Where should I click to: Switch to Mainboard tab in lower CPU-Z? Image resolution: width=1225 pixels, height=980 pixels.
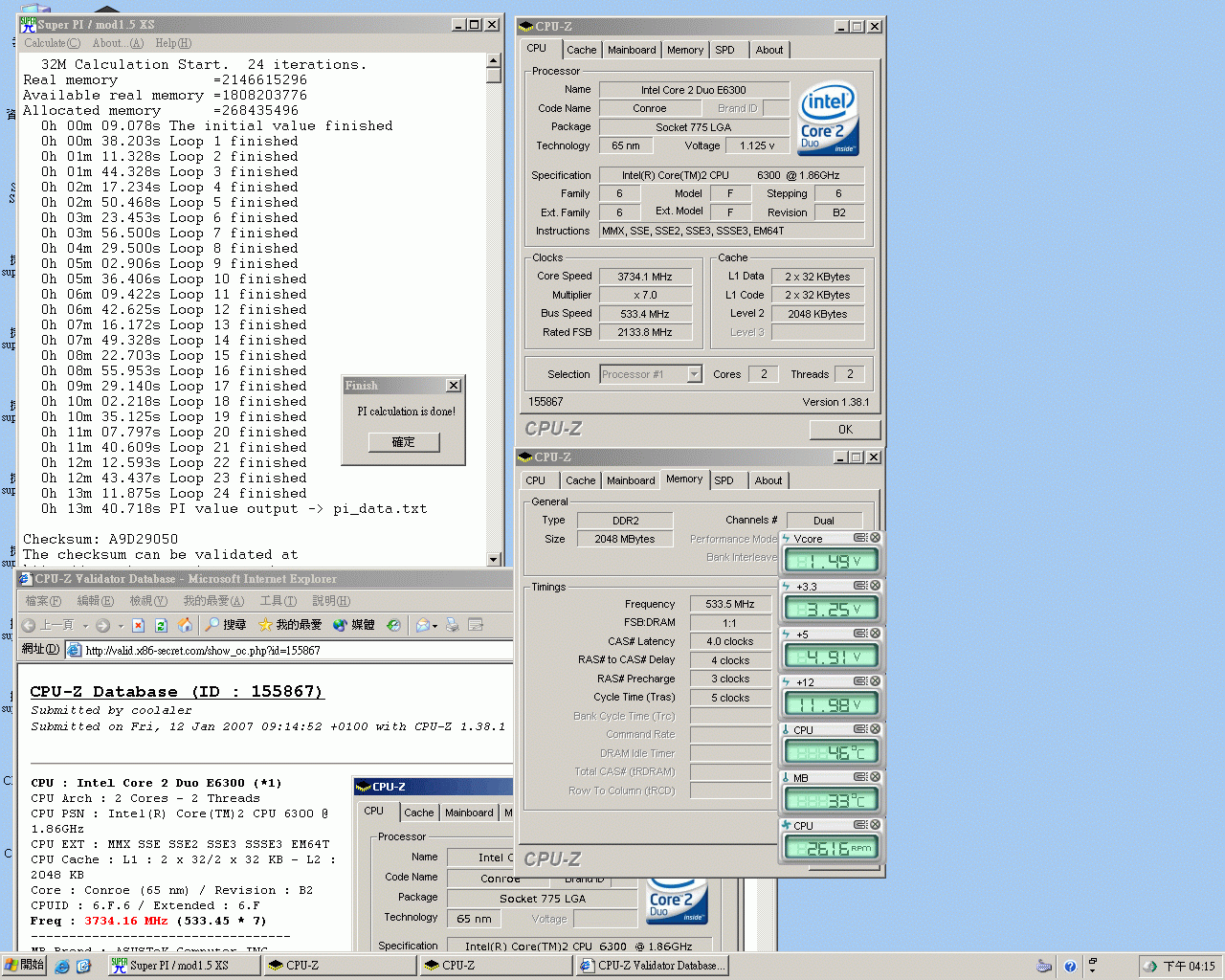click(x=631, y=480)
